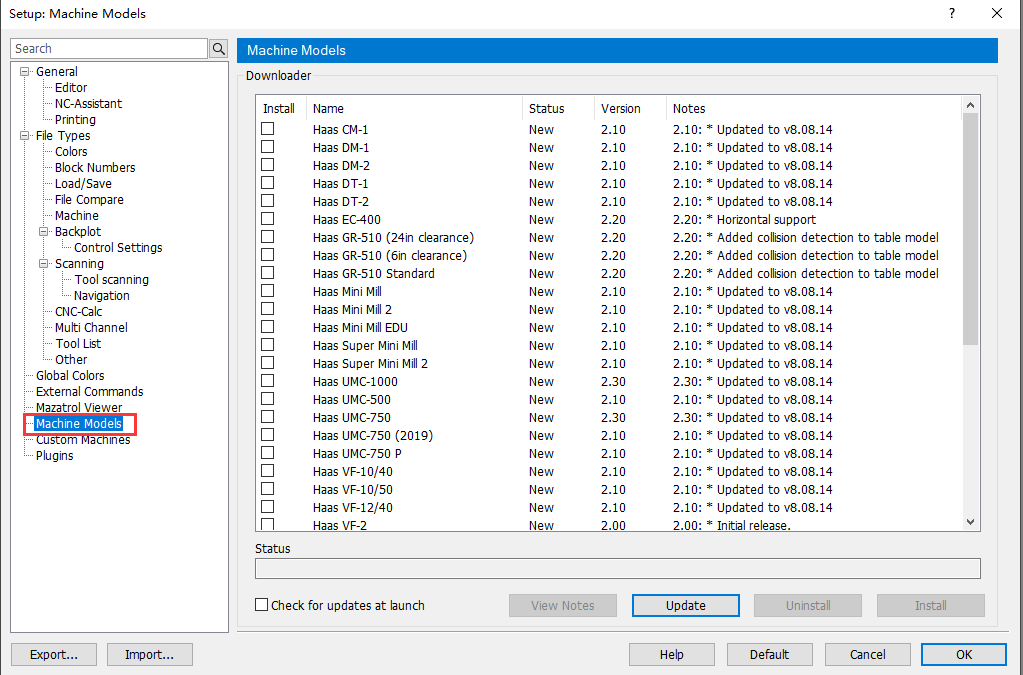
Task: Tick install checkbox for Haas DM-2
Action: [x=267, y=165]
